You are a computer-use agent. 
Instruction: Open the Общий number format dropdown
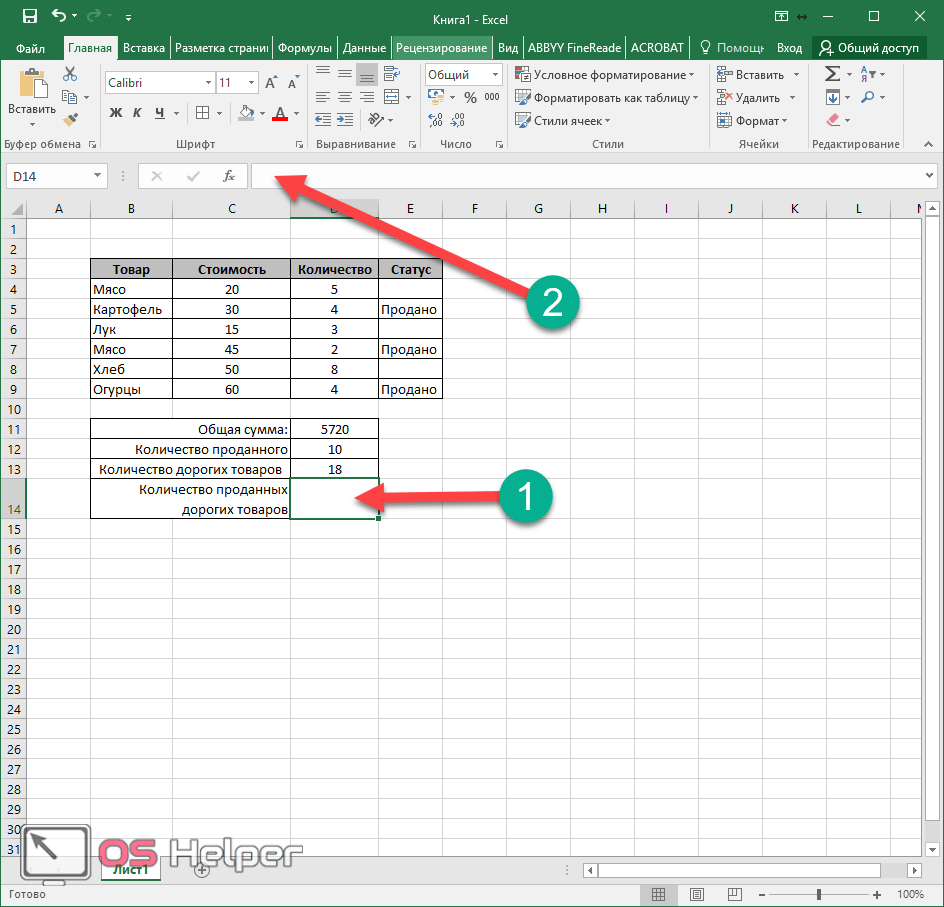tap(495, 75)
